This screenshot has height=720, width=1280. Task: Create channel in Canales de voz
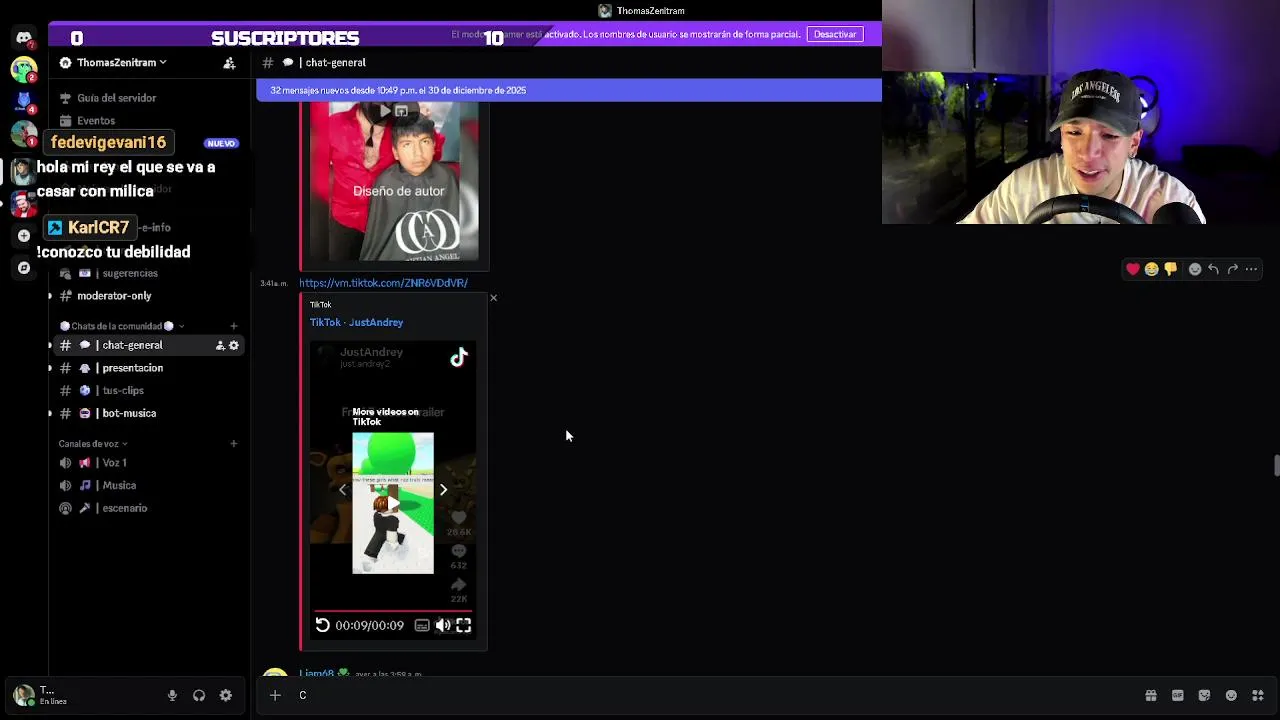(233, 444)
